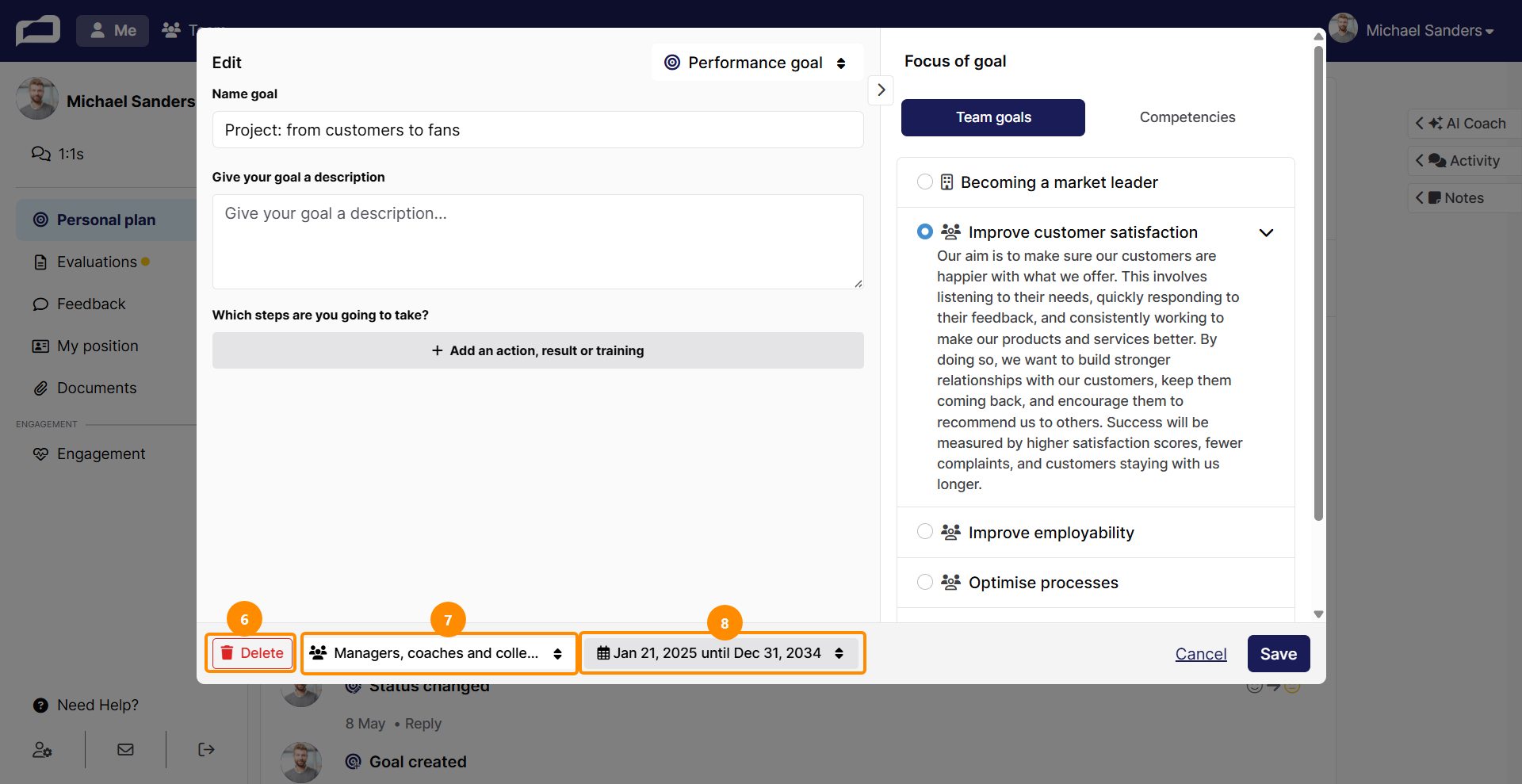Screen dimensions: 1522x784
Task: Click the My position ID card icon
Action: click(x=40, y=346)
